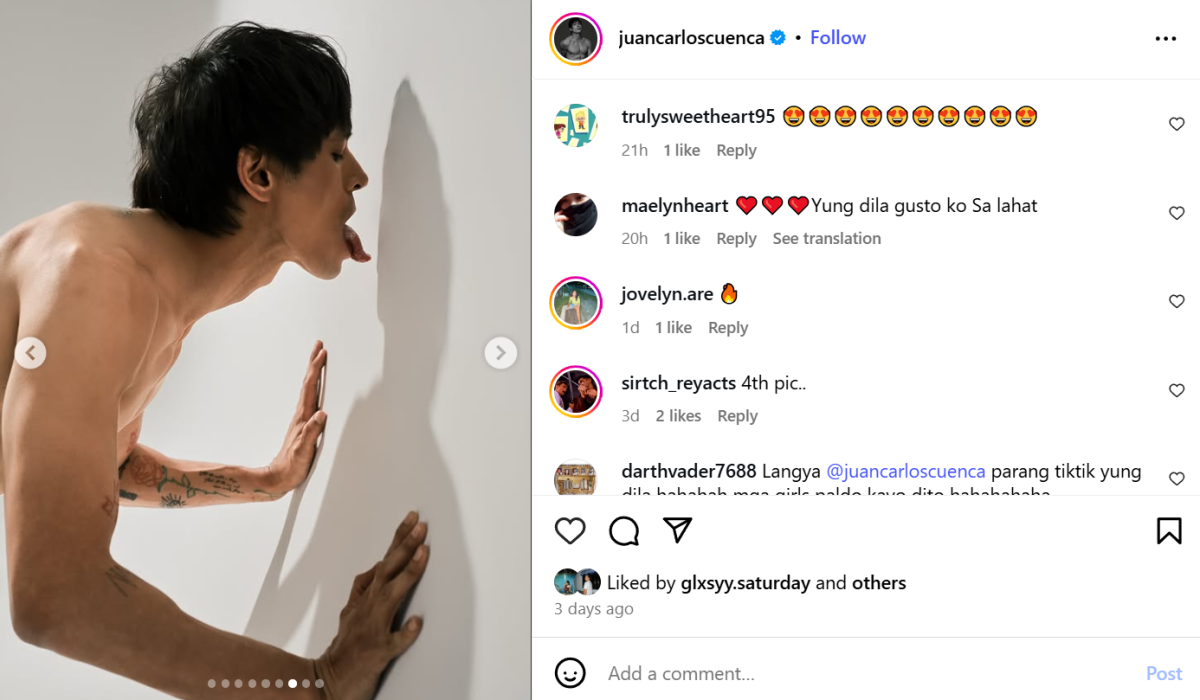Like the post with the heart icon
The width and height of the screenshot is (1200, 700).
[570, 531]
